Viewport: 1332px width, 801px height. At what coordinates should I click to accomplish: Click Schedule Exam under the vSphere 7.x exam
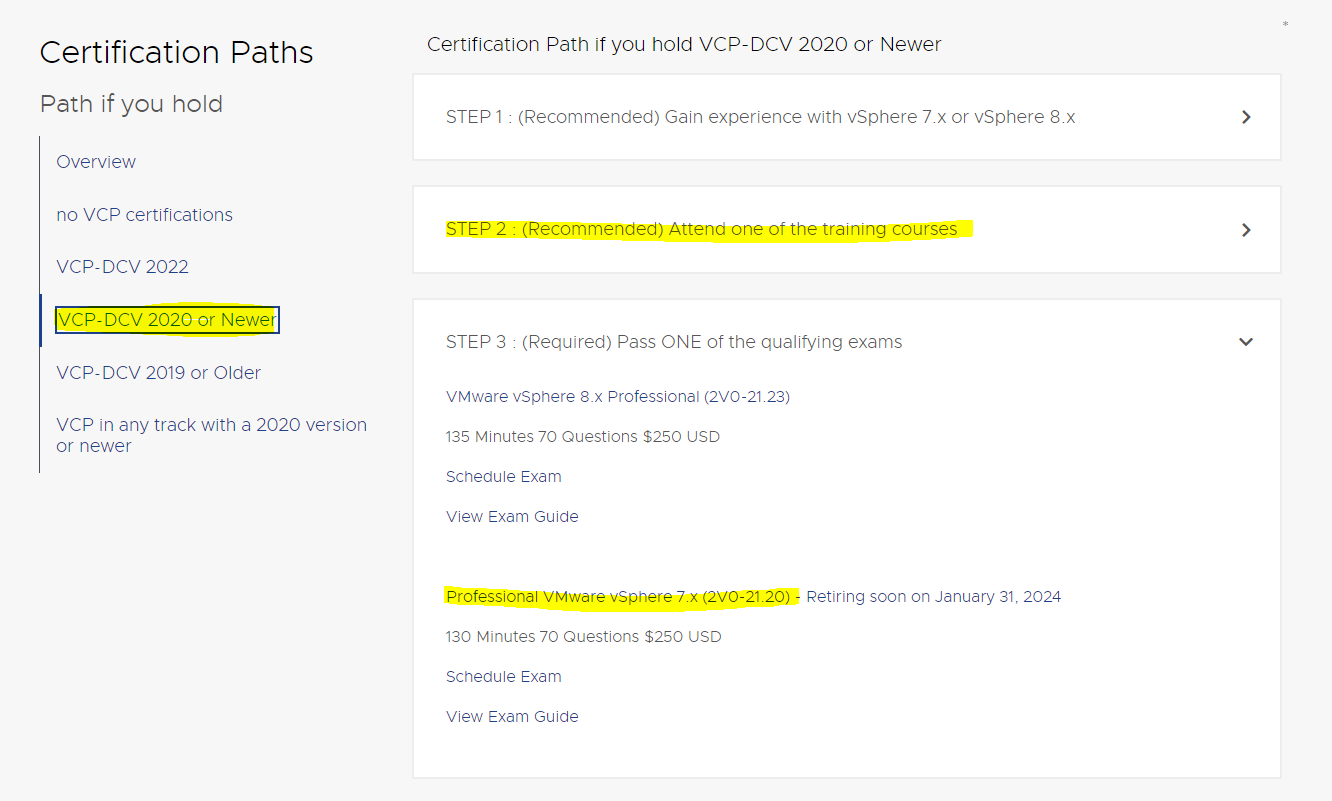coord(504,677)
